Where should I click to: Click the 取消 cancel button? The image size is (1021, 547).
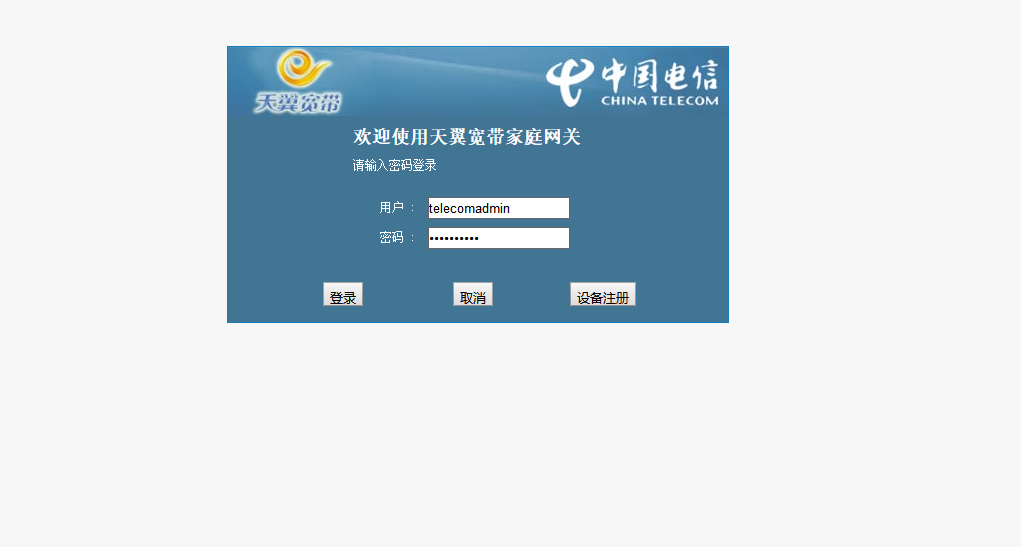click(x=473, y=294)
